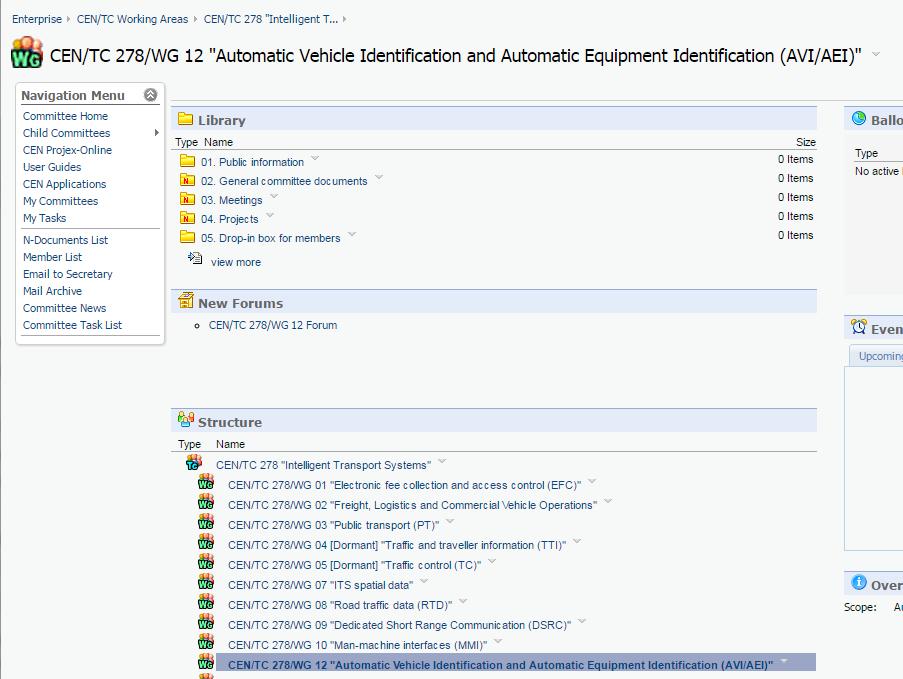
Task: Expand the Child Committees submenu arrow
Action: pos(156,132)
